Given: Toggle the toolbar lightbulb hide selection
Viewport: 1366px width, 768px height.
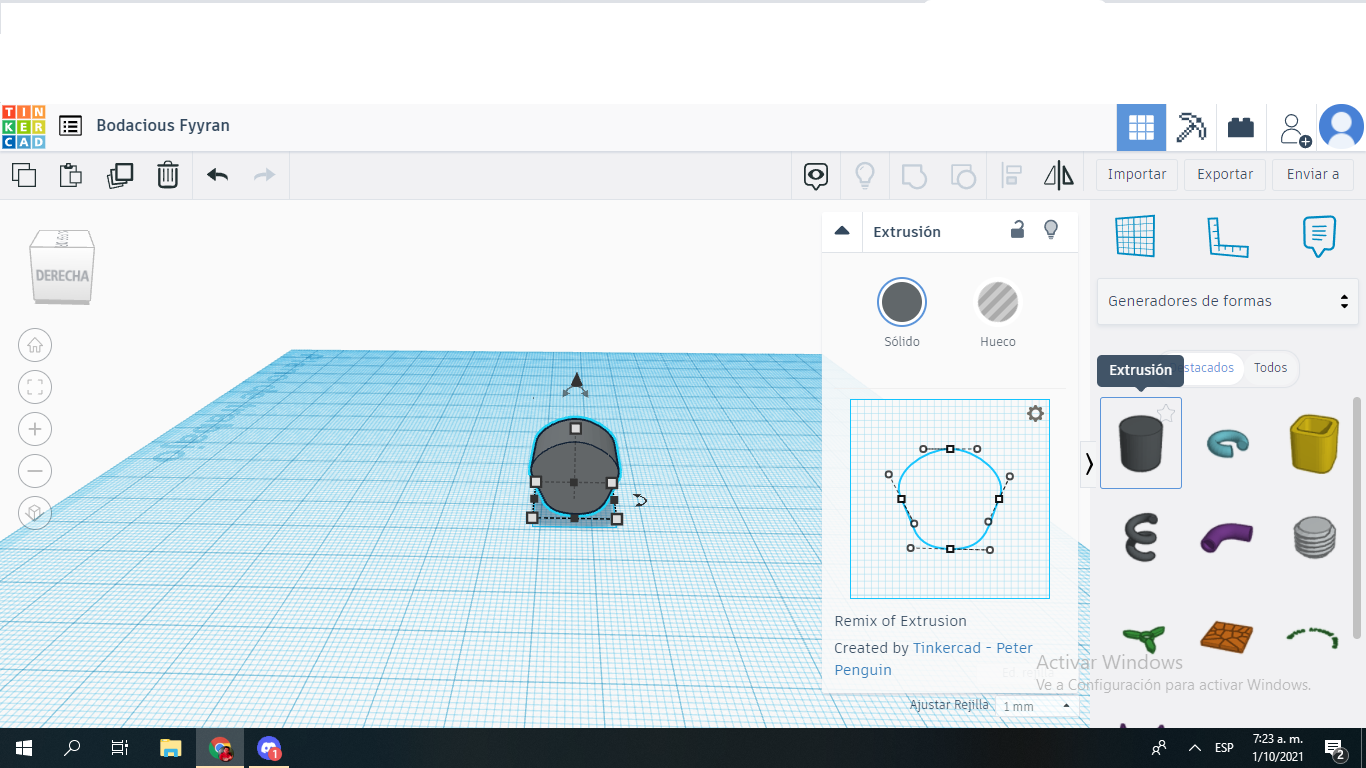Looking at the screenshot, I should (865, 176).
